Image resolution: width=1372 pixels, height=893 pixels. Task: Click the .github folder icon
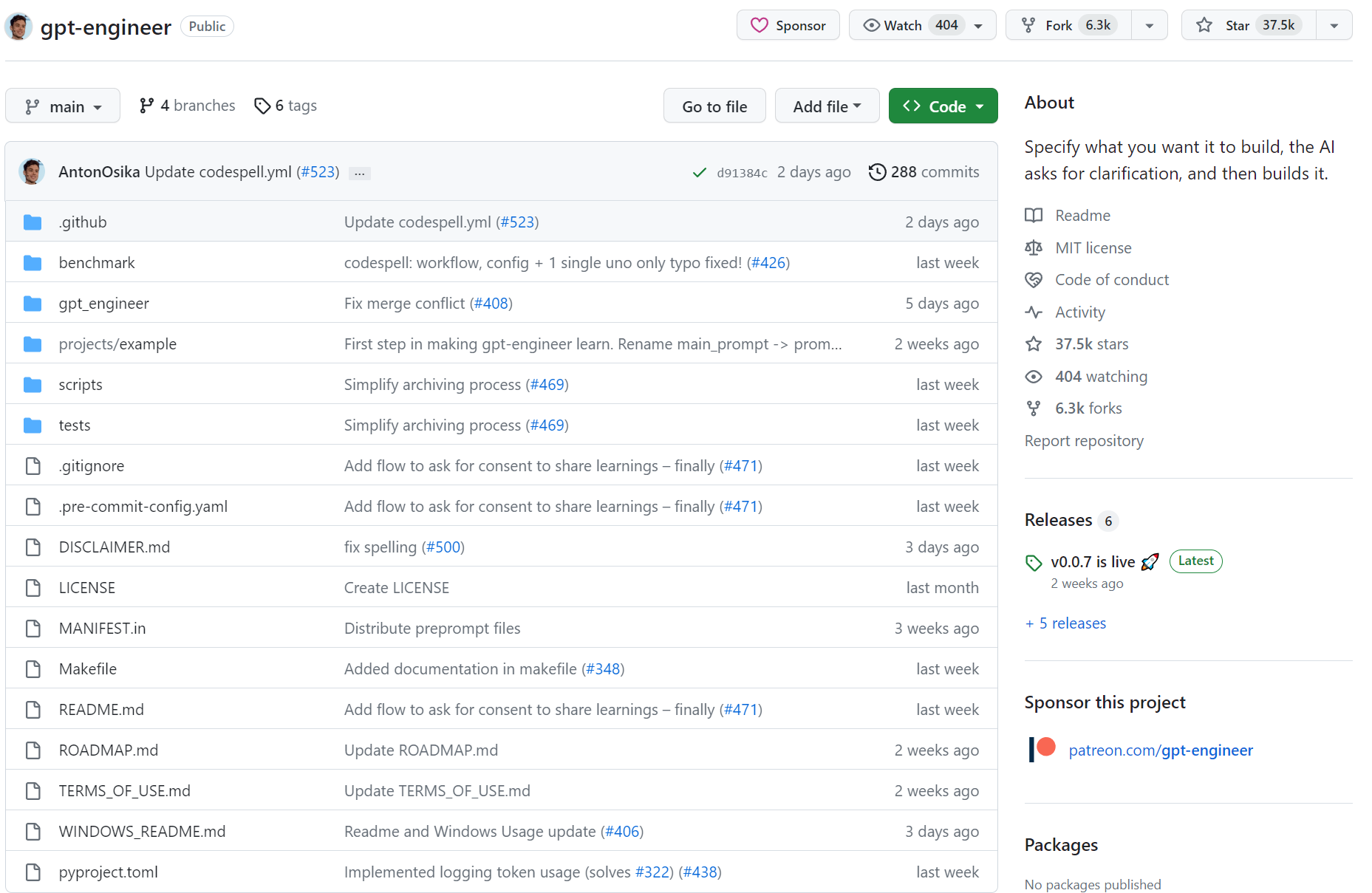(33, 222)
